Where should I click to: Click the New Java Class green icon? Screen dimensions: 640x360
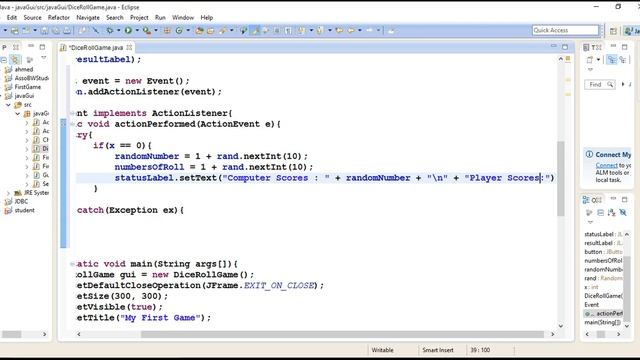[x=179, y=31]
